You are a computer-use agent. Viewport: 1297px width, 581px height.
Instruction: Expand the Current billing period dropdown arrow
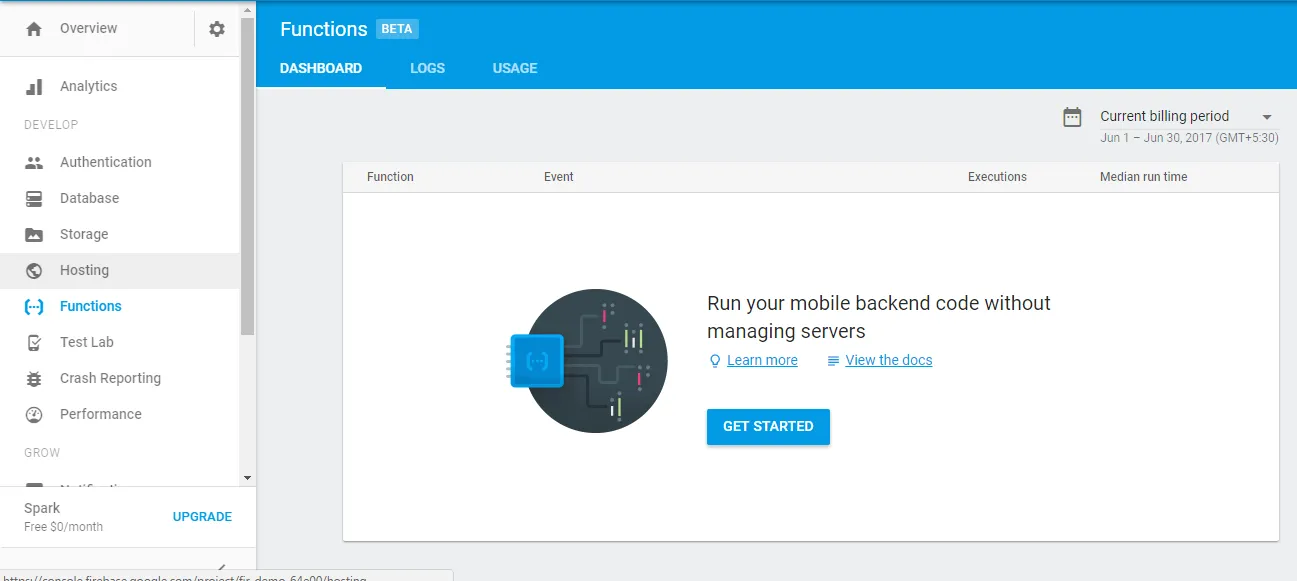[1267, 117]
